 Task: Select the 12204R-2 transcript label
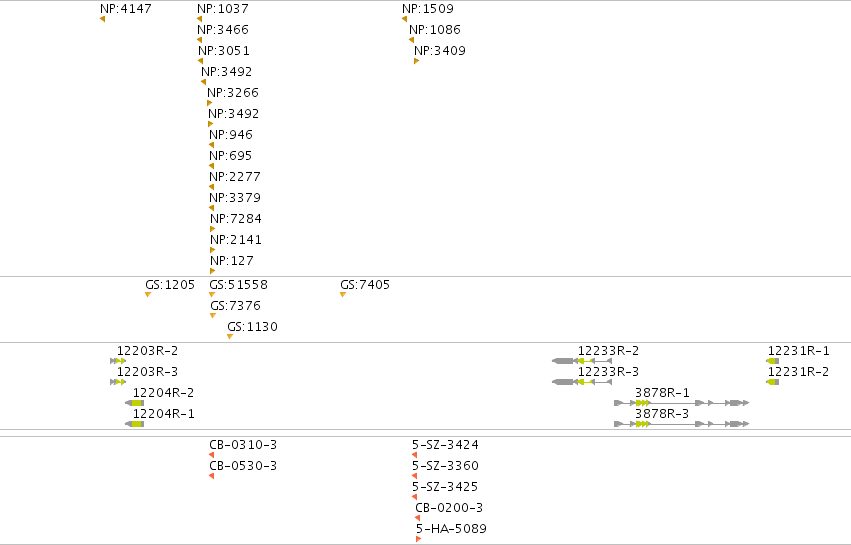[163, 393]
